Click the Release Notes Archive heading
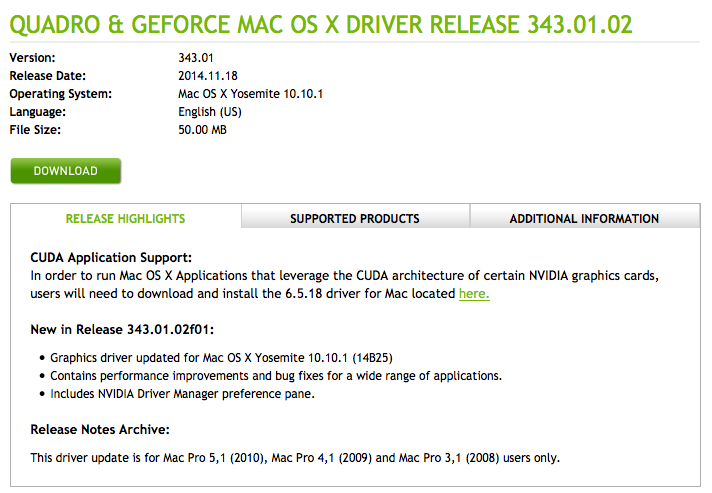712x493 pixels. tap(100, 429)
